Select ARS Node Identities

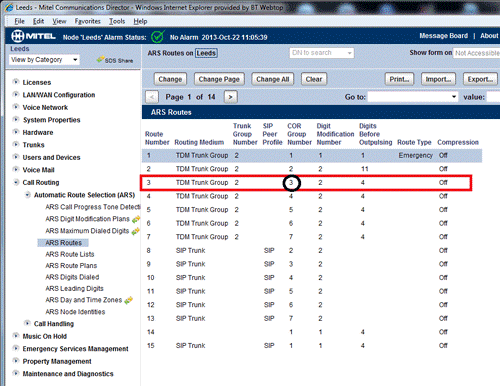pyautogui.click(x=75, y=312)
